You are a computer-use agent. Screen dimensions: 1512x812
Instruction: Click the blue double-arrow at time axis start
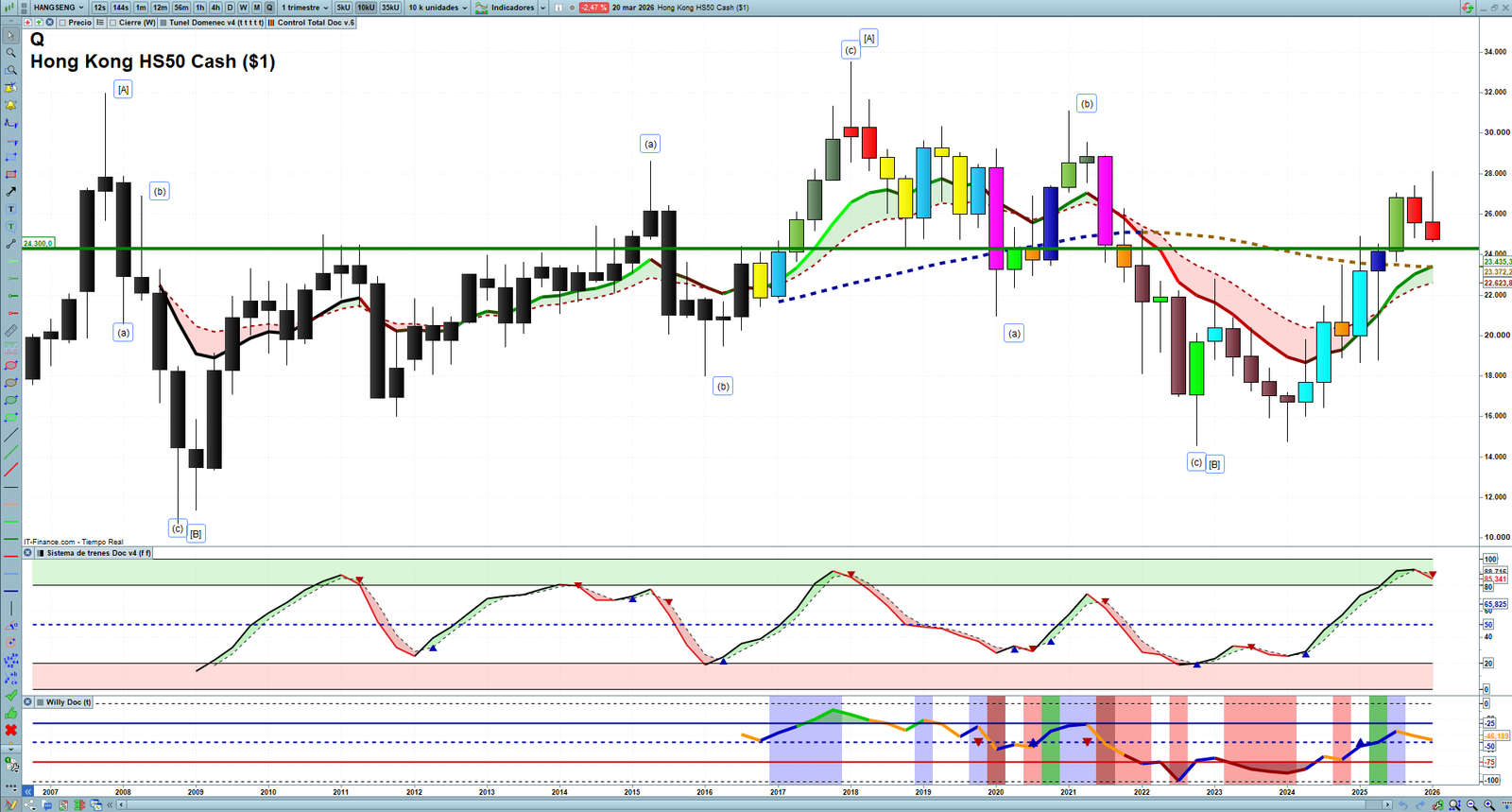point(28,792)
